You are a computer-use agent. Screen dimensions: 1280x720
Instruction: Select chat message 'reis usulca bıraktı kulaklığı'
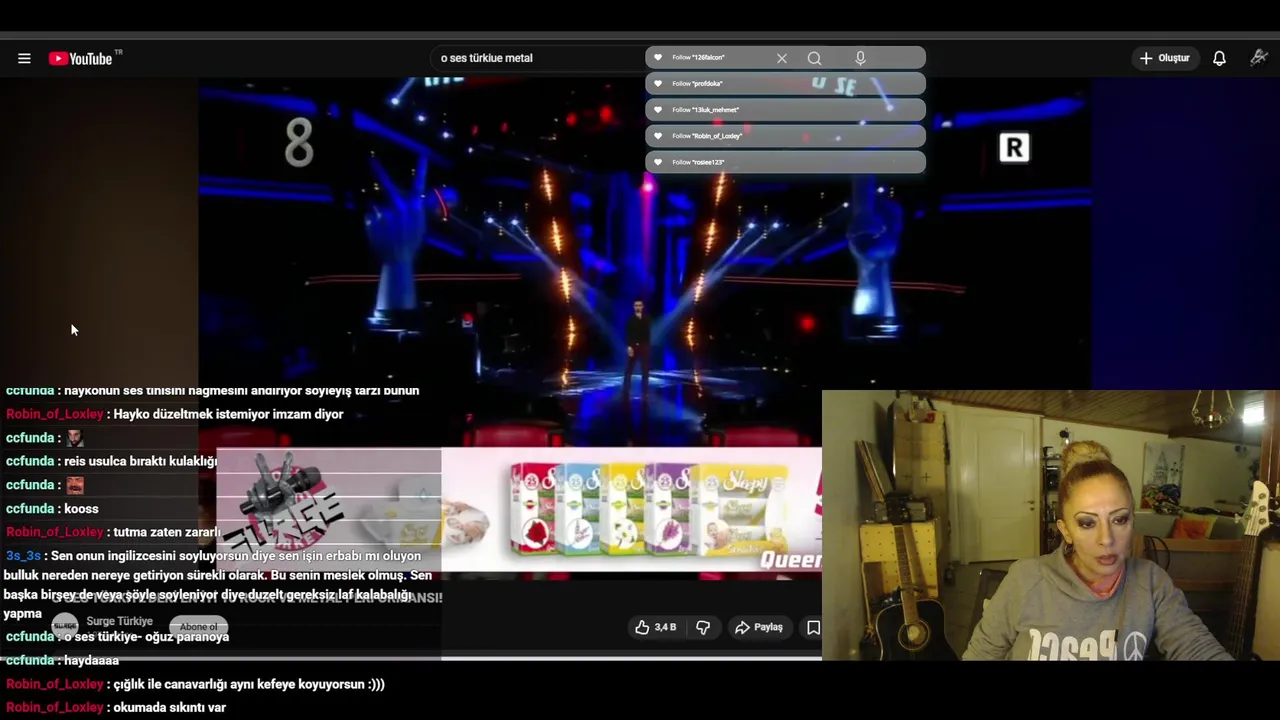[140, 461]
